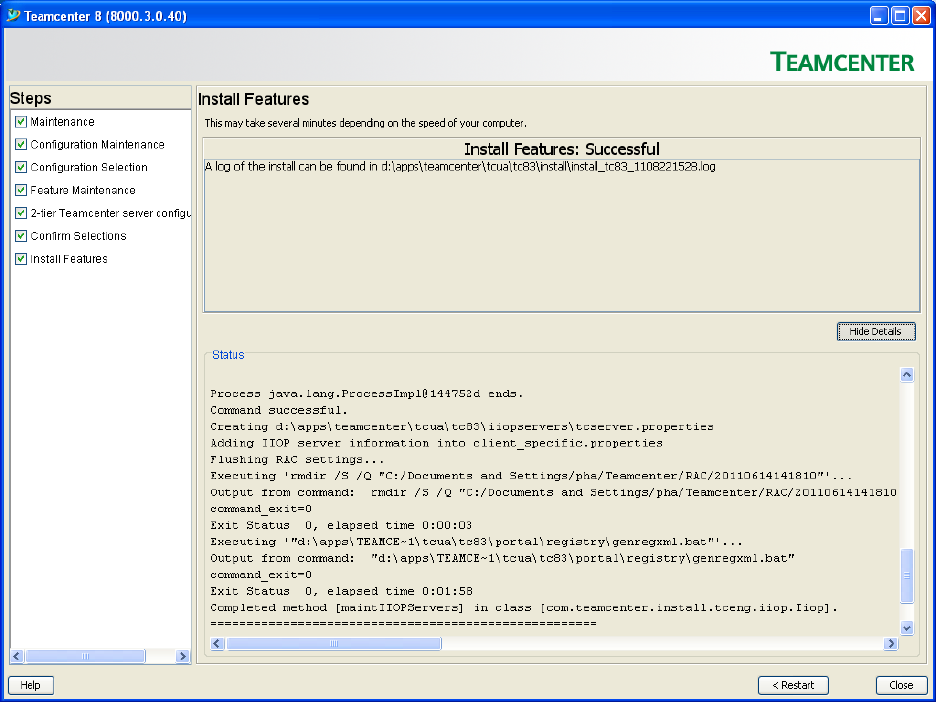The width and height of the screenshot is (936, 702).
Task: Select the Maintenance step label
Action: (62, 122)
